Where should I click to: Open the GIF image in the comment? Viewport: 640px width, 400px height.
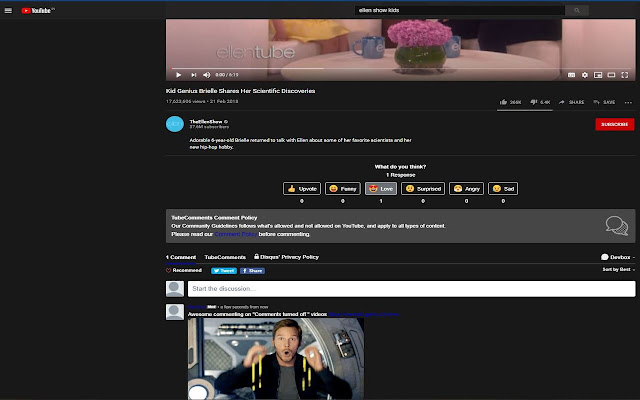276,359
